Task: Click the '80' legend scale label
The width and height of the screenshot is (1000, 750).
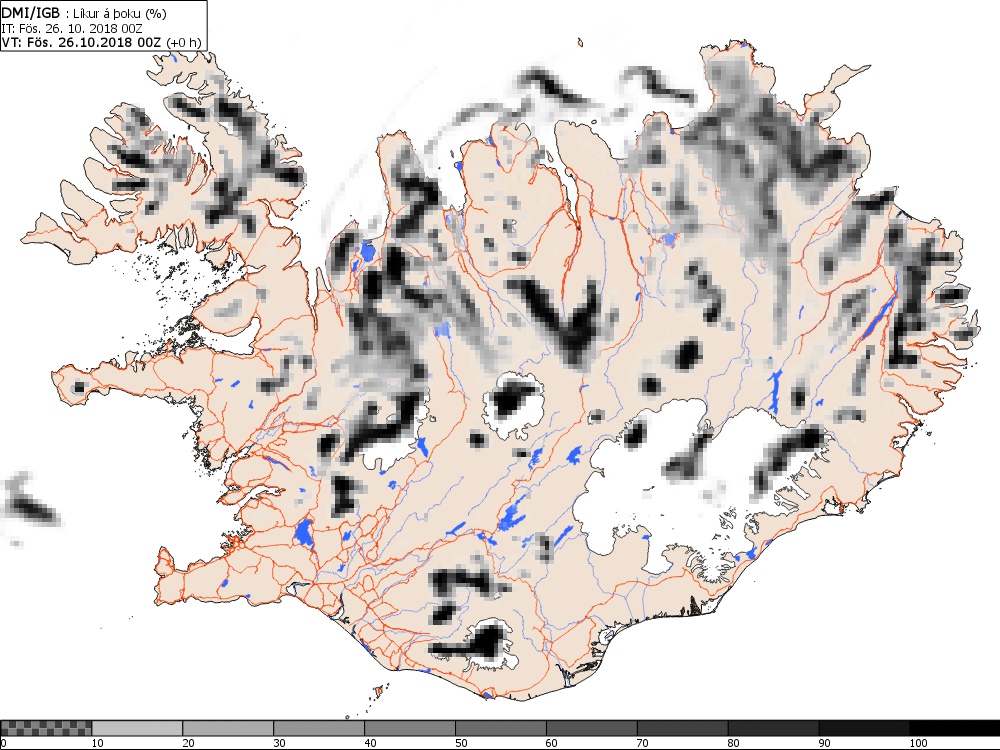Action: tap(733, 743)
